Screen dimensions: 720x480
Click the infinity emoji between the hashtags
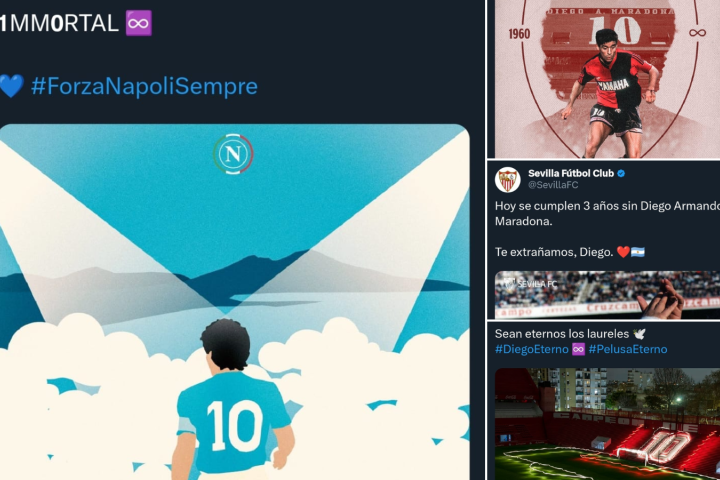click(x=579, y=349)
